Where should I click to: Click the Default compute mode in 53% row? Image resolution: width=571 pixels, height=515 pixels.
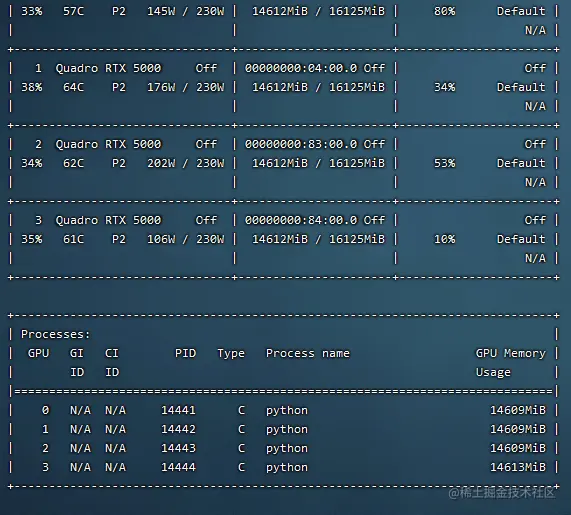coord(521,163)
